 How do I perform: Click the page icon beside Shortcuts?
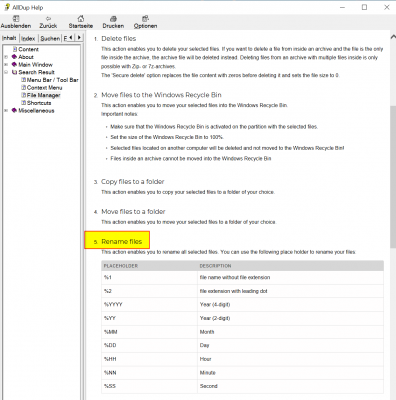click(23, 103)
